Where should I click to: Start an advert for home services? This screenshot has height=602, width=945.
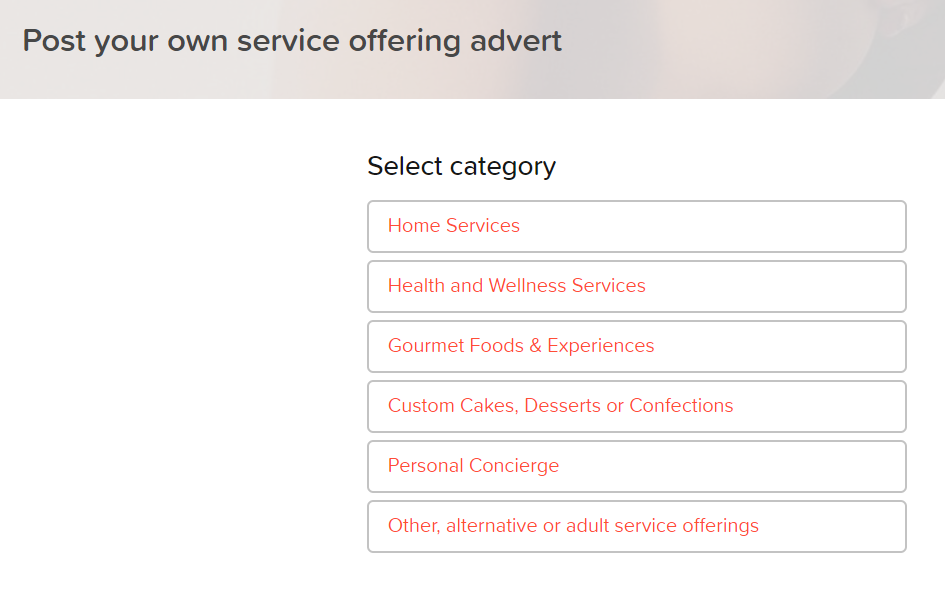coord(636,226)
